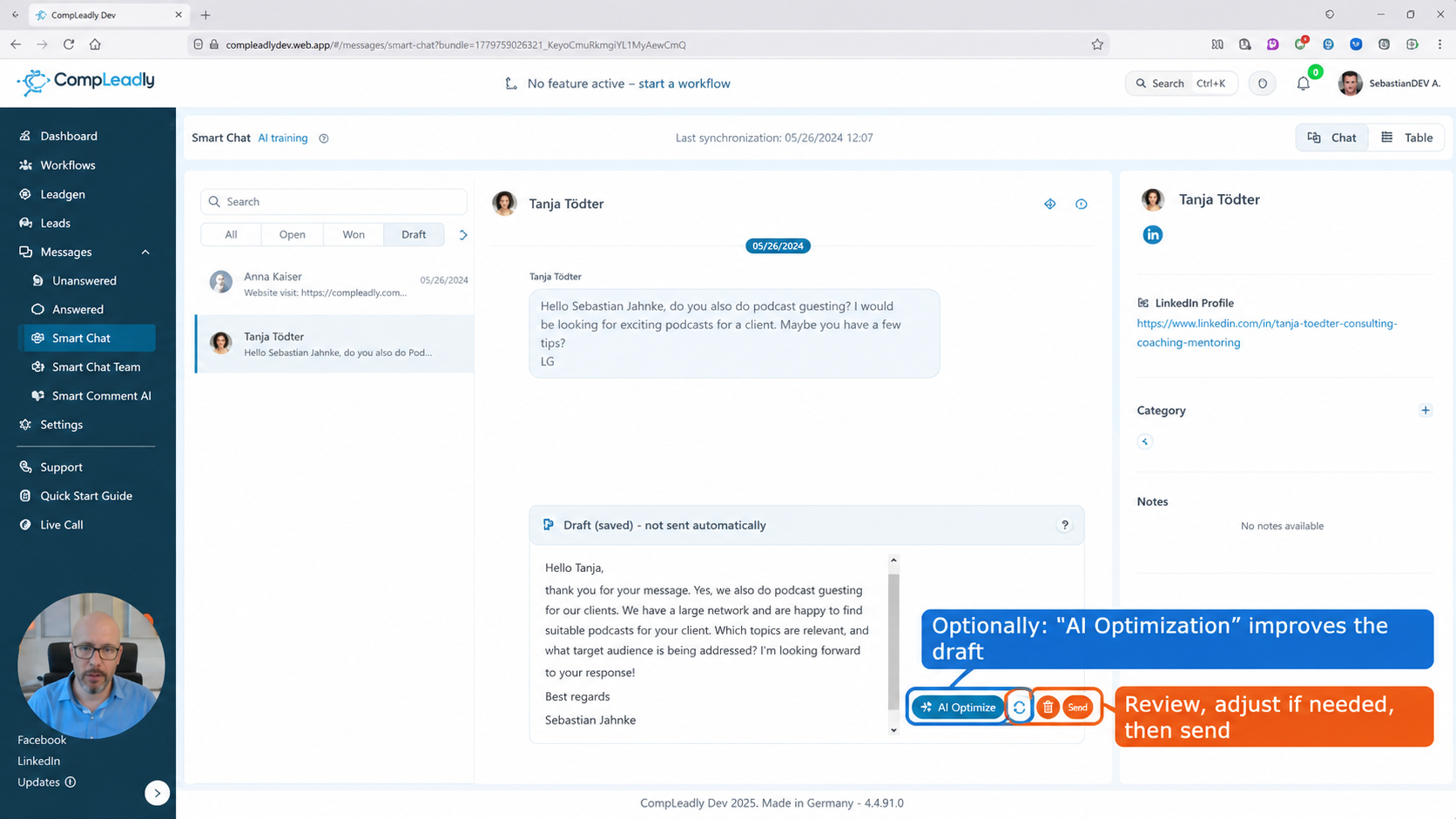This screenshot has height=819, width=1456.
Task: Click AI Optimize button
Action: pyautogui.click(x=959, y=708)
